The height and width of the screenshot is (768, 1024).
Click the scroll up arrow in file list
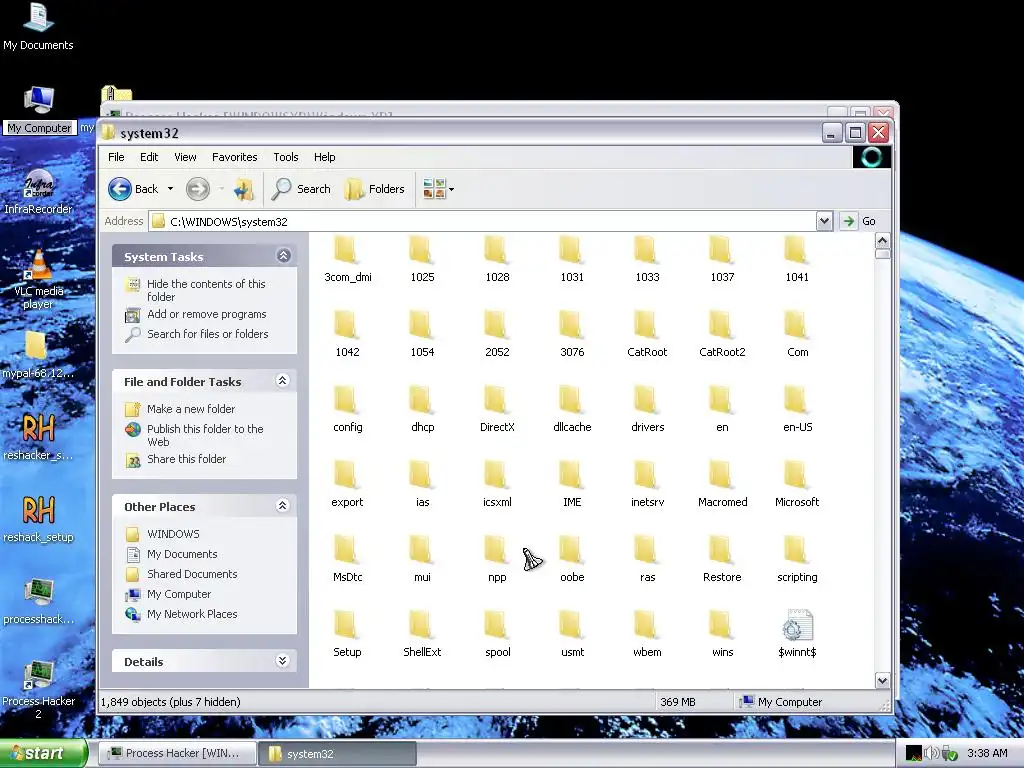point(882,240)
